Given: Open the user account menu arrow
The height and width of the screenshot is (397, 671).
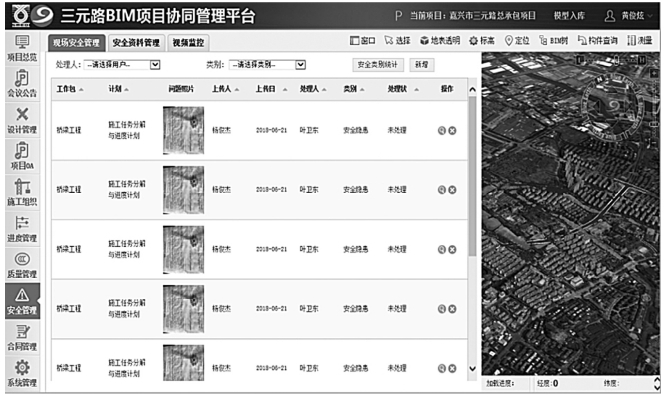Looking at the screenshot, I should click(x=650, y=16).
